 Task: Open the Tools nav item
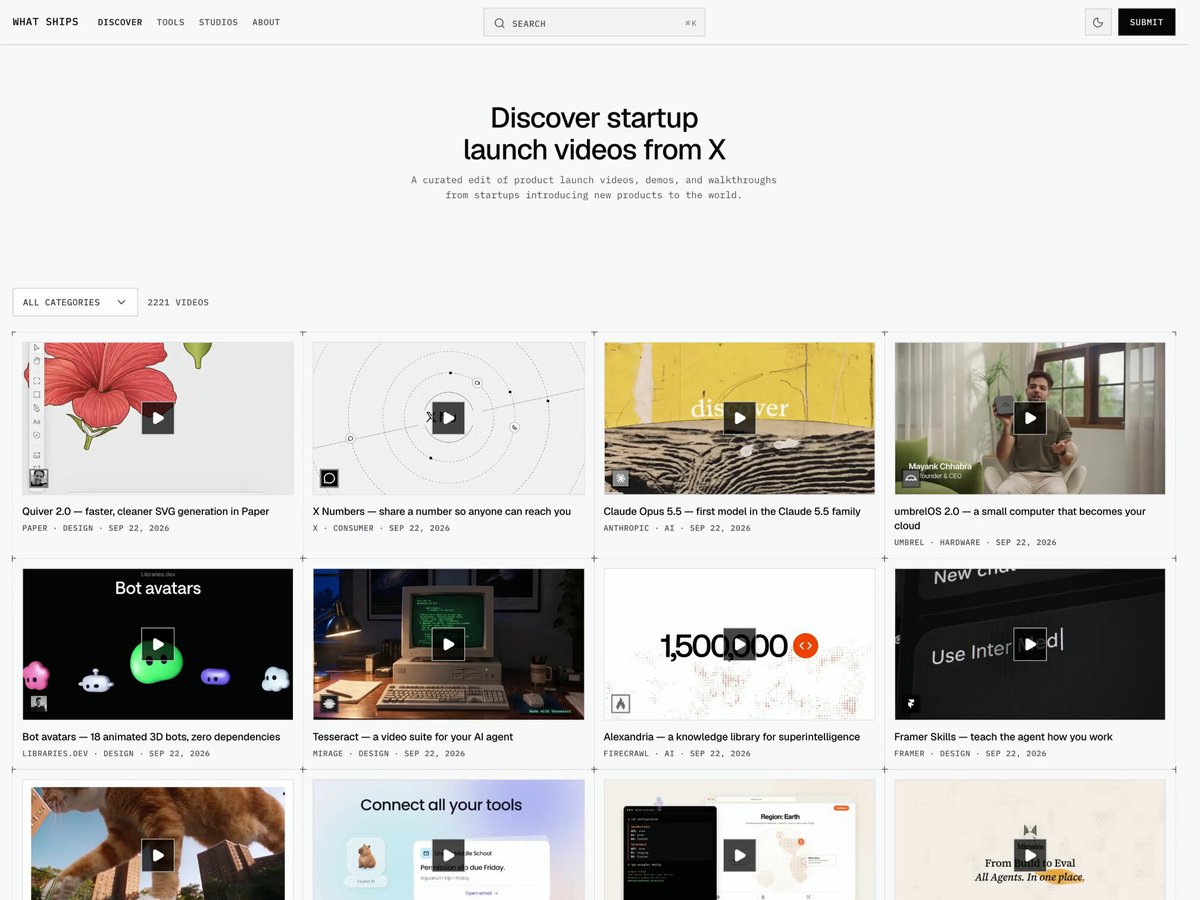[x=171, y=22]
